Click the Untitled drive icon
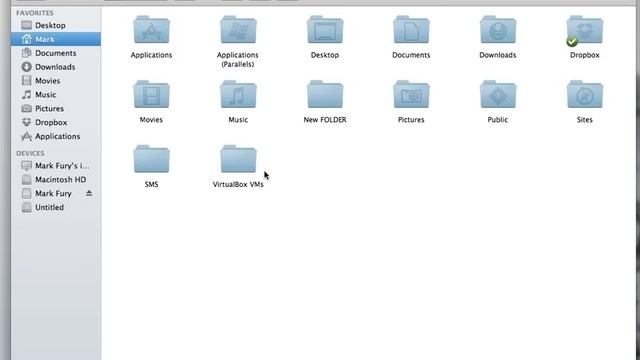 27,207
